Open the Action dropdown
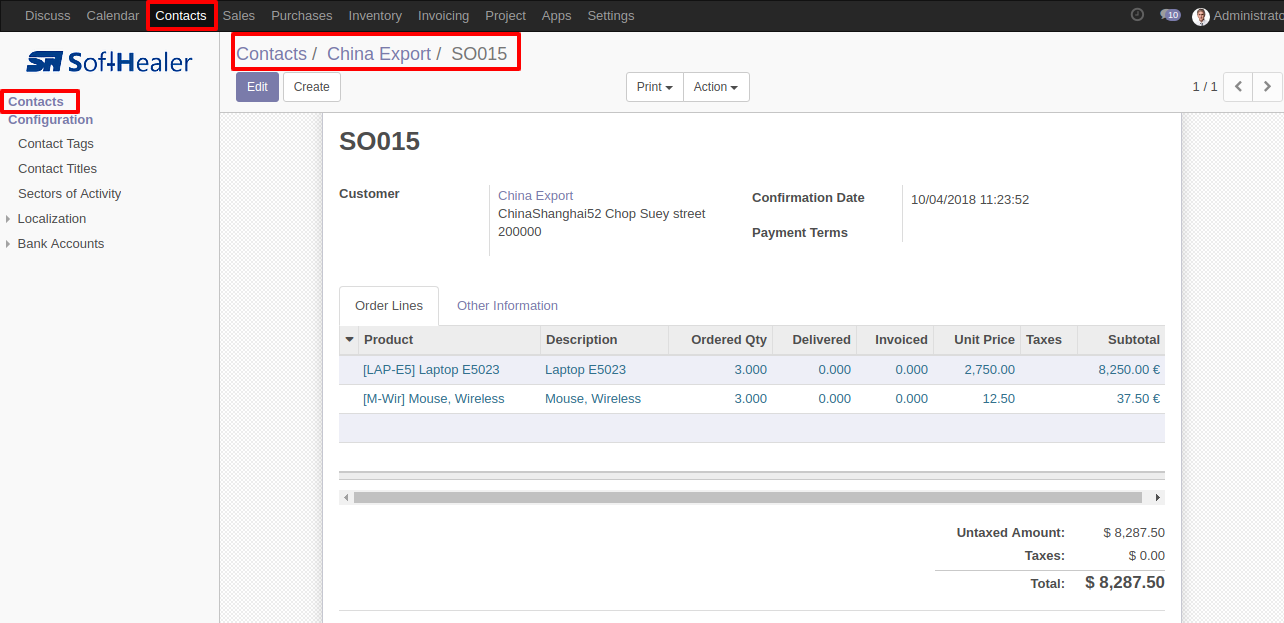Viewport: 1284px width, 623px height. 716,87
